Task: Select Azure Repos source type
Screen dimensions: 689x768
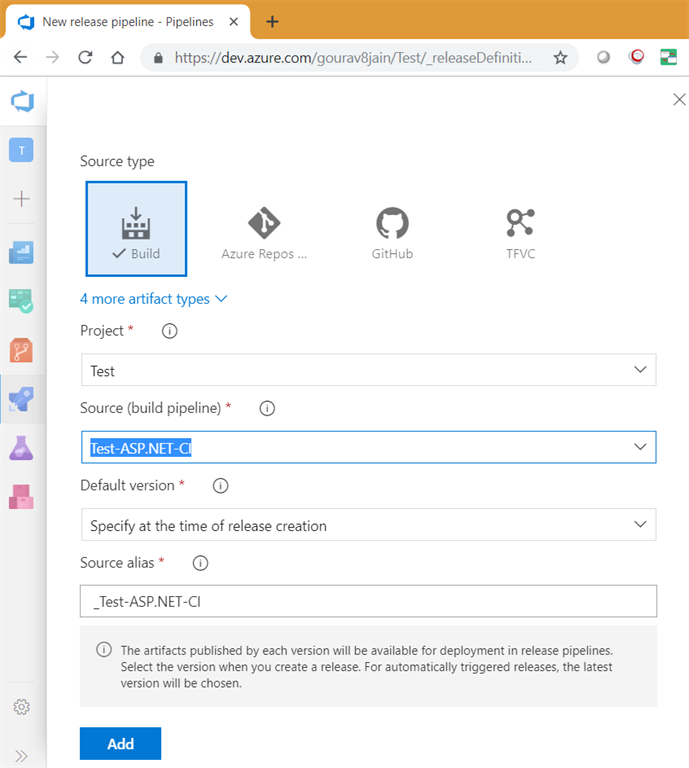Action: pyautogui.click(x=264, y=233)
